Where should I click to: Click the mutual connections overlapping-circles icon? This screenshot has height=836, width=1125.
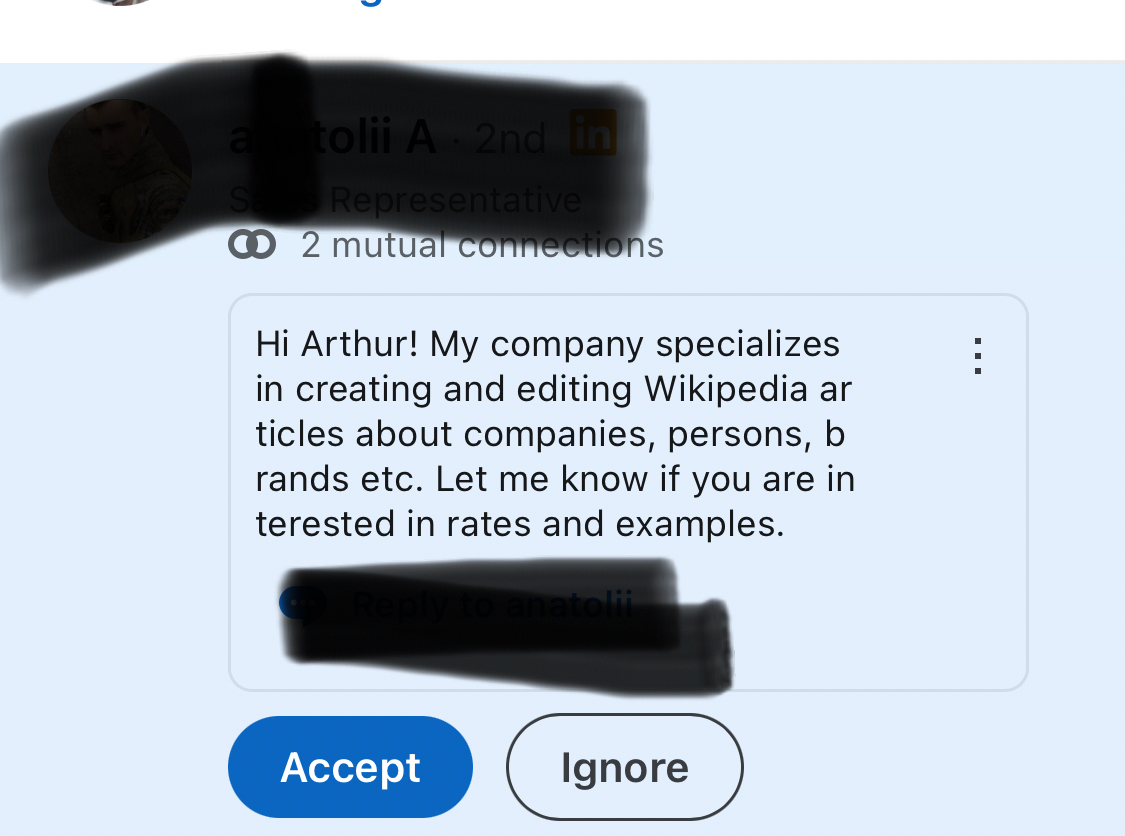click(252, 245)
